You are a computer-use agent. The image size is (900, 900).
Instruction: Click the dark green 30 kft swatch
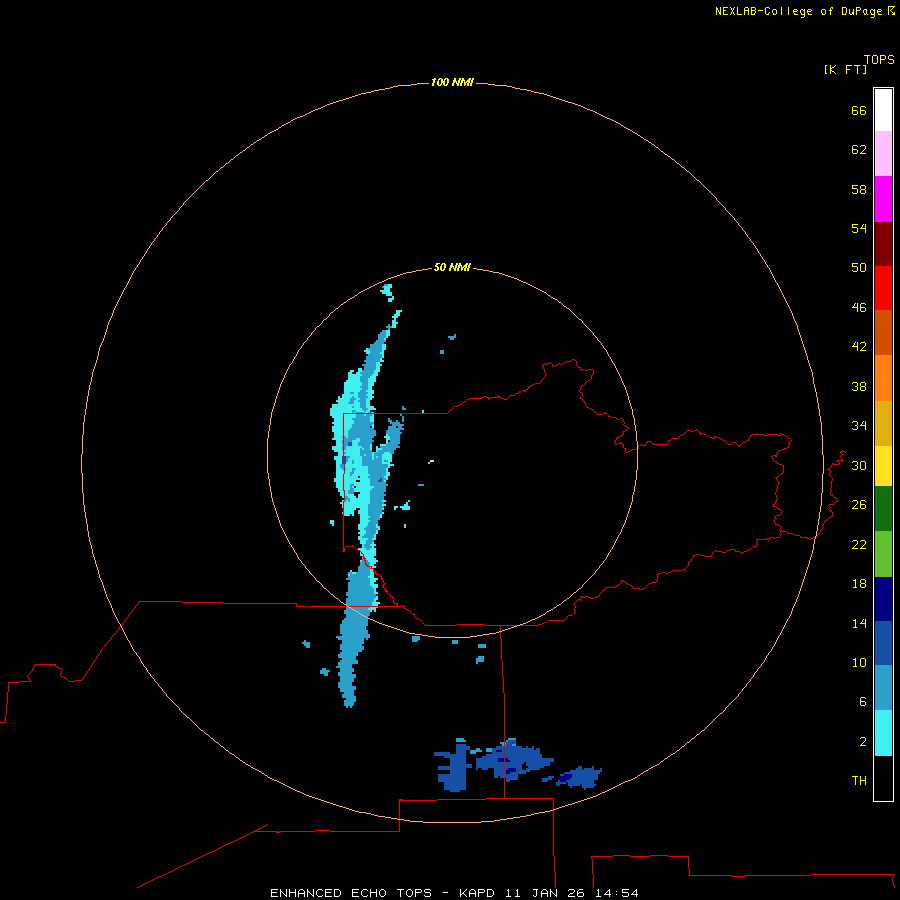click(x=883, y=509)
